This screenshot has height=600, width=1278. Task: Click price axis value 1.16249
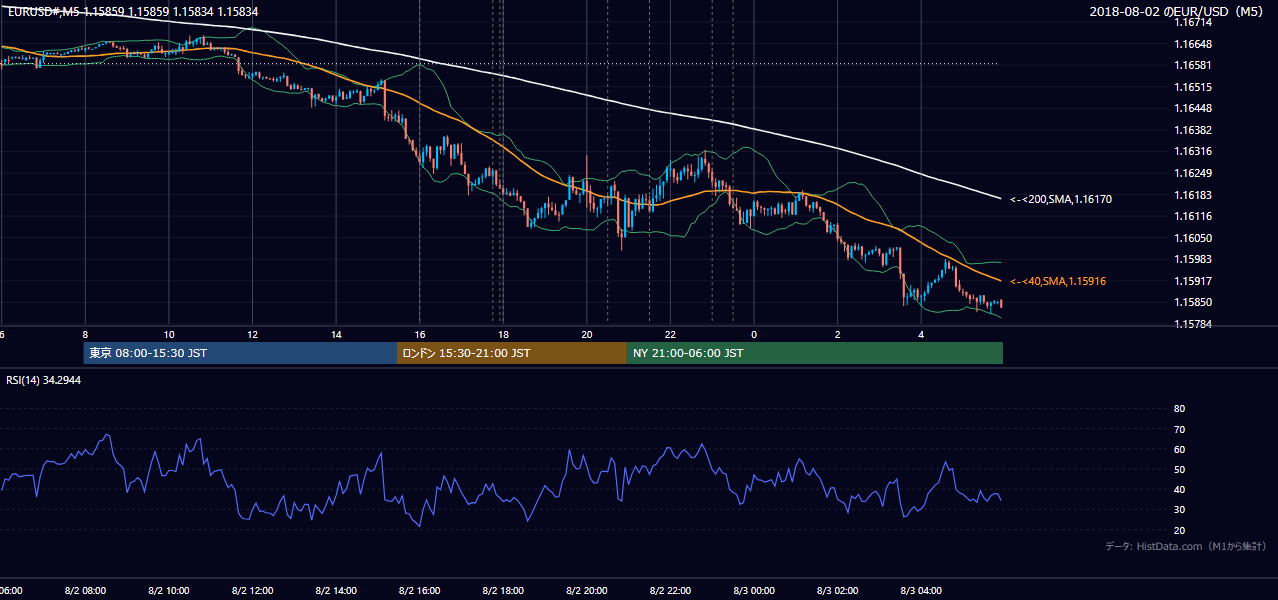(x=1192, y=173)
